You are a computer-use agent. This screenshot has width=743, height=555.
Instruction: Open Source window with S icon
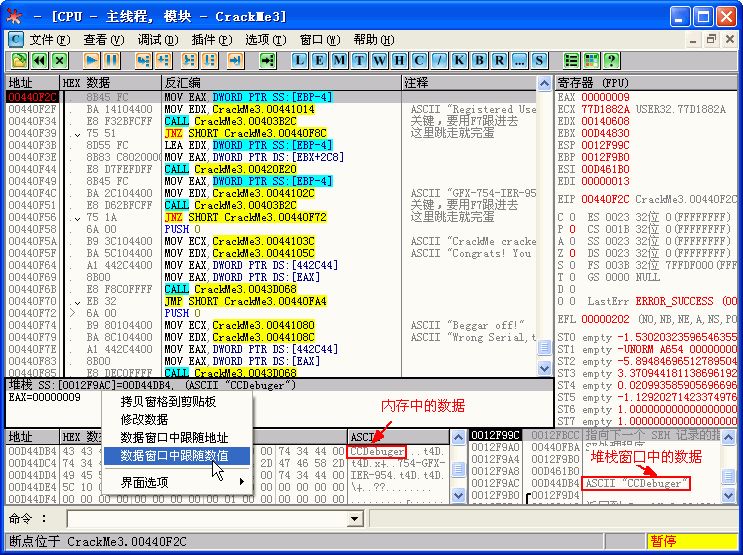[539, 61]
